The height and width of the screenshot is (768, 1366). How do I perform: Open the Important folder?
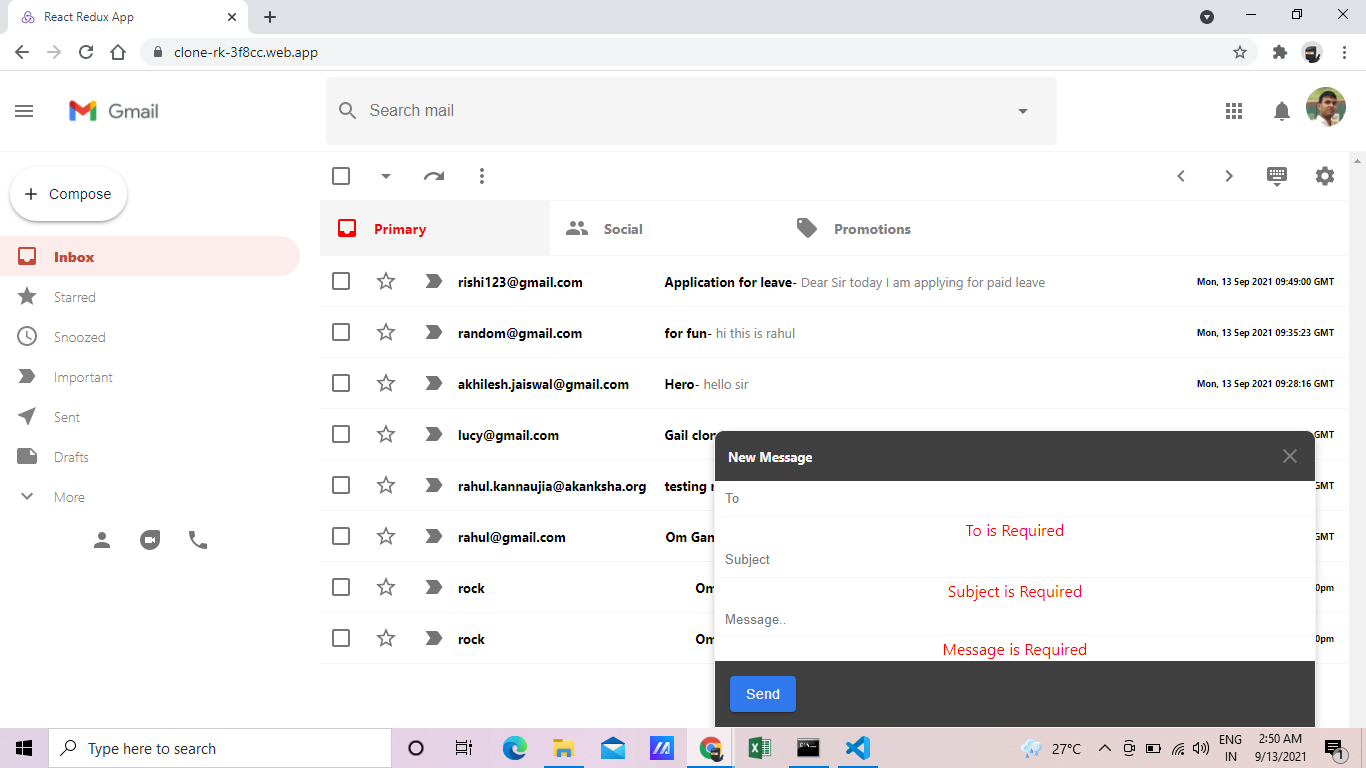tap(150, 377)
